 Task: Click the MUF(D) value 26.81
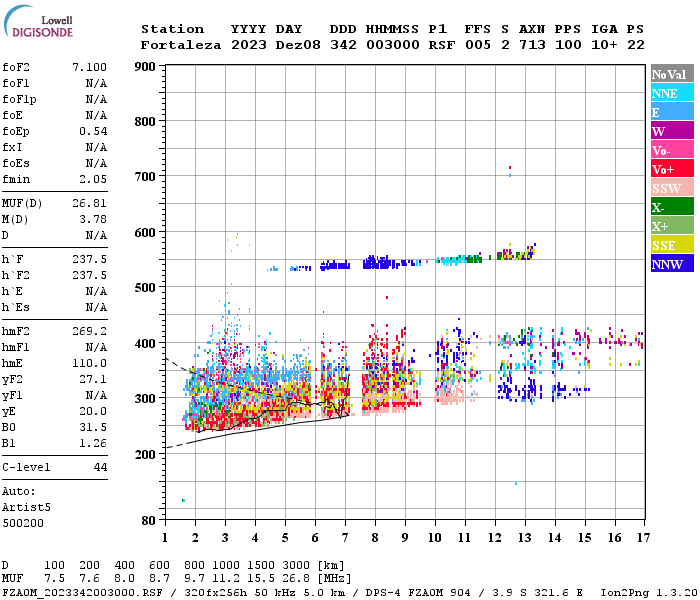pos(89,204)
